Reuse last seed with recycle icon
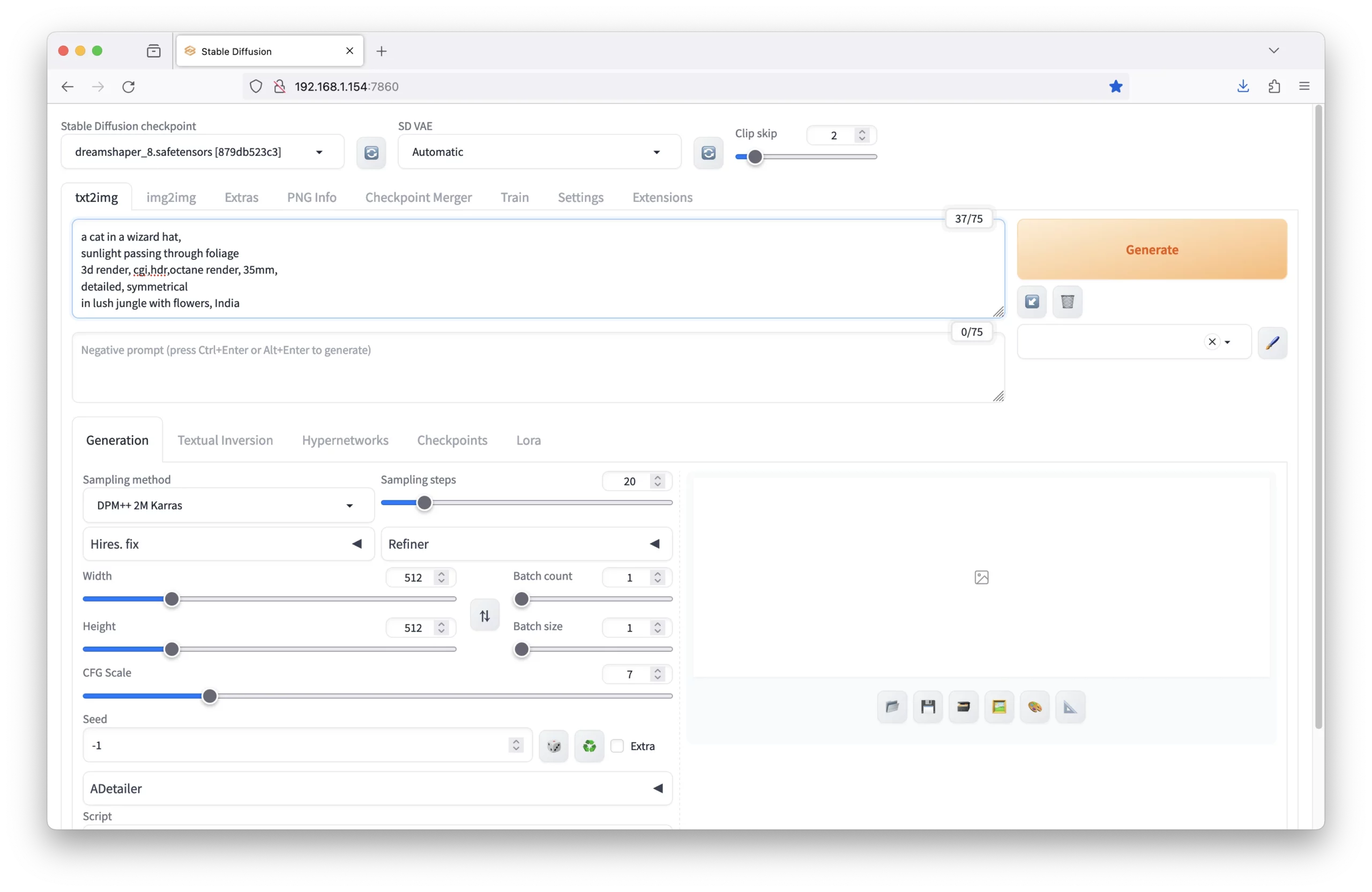 point(589,746)
